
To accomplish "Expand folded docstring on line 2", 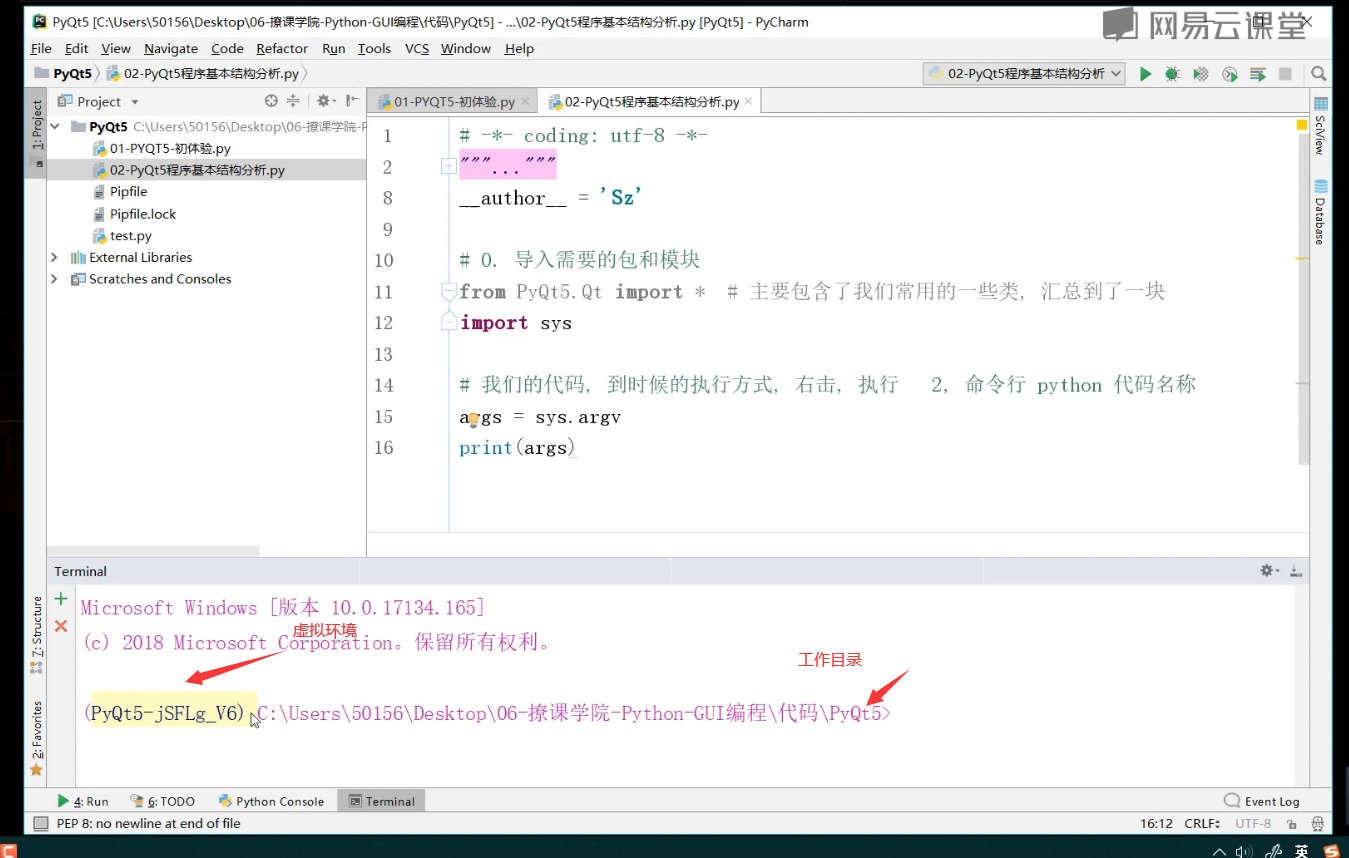I will click(x=448, y=167).
